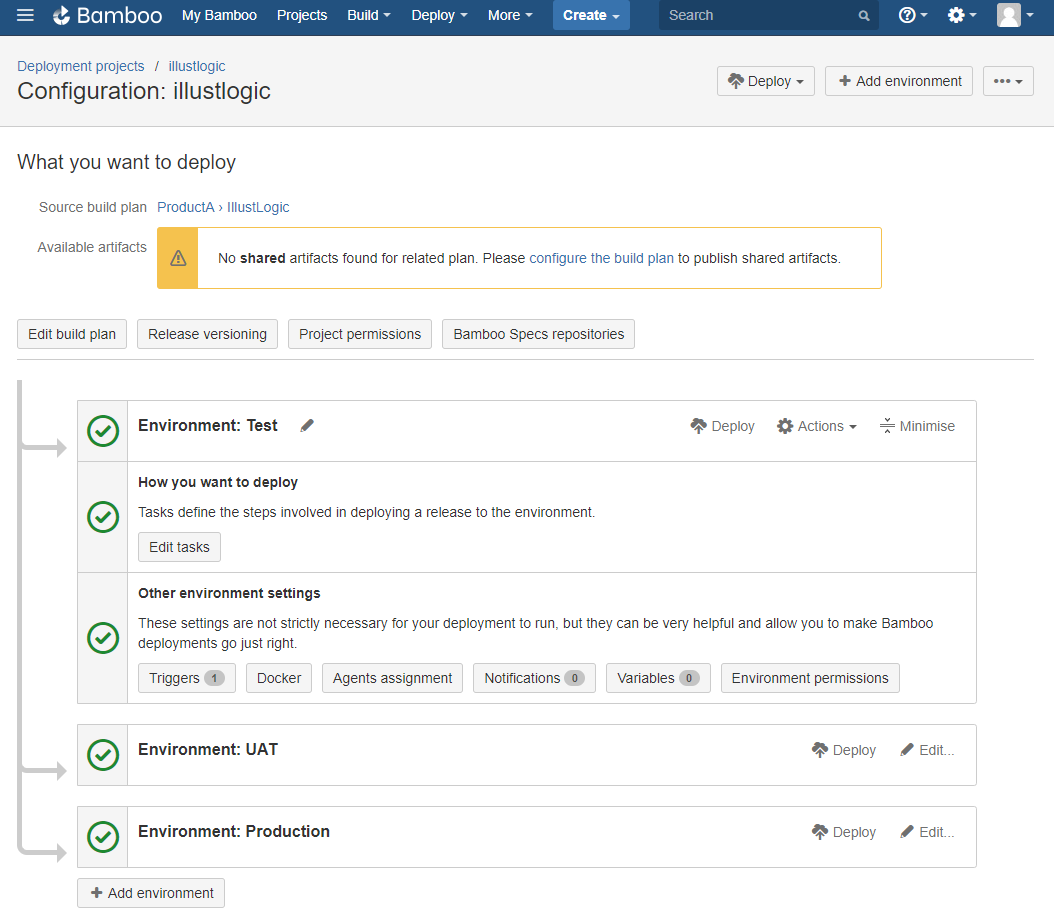1054x922 pixels.
Task: Click the search magnifier icon
Action: coord(864,15)
